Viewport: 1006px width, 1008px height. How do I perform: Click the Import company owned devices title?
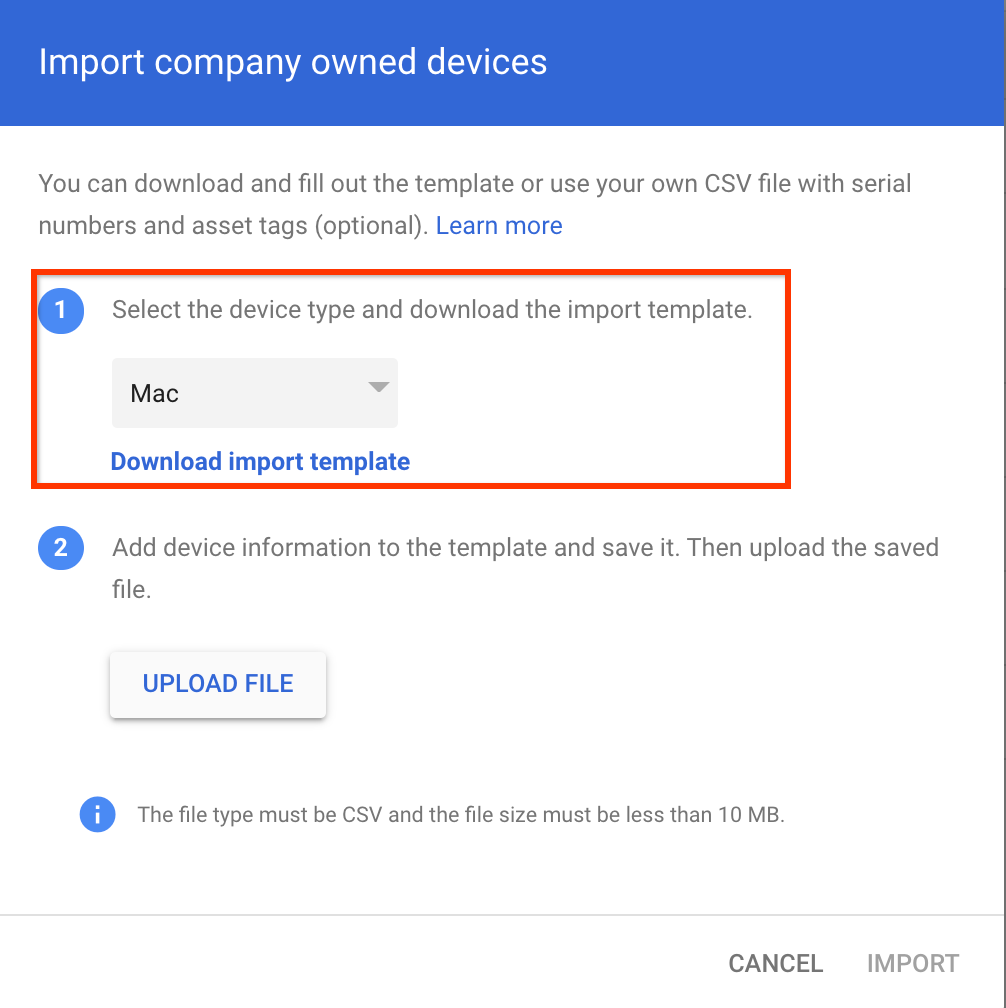(x=292, y=62)
